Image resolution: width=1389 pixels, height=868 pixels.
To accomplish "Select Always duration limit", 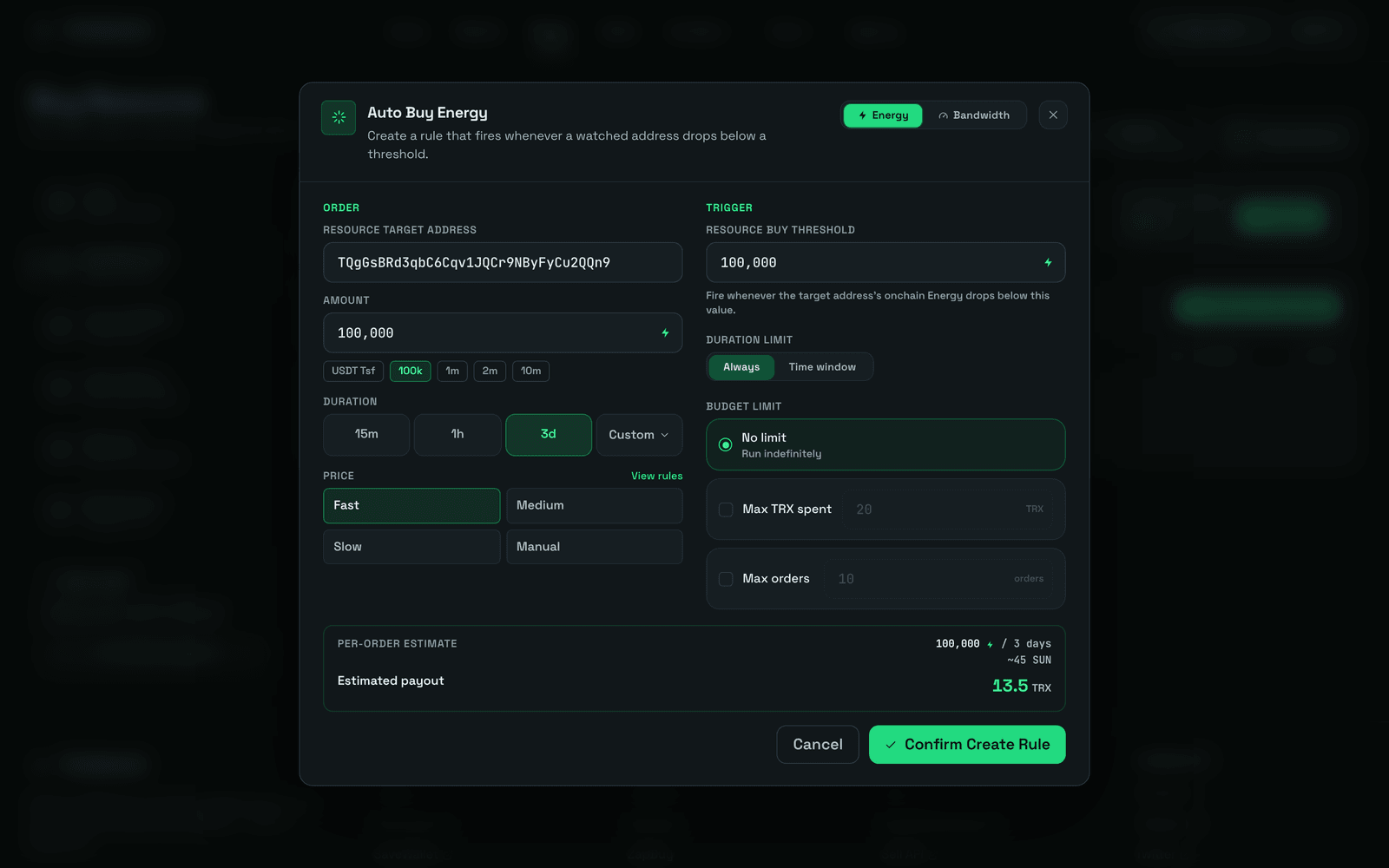I will click(x=741, y=367).
